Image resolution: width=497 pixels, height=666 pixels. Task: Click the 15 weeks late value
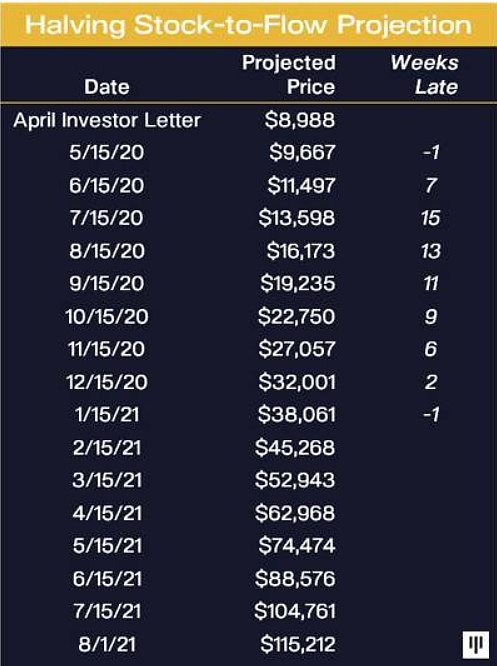click(x=430, y=218)
